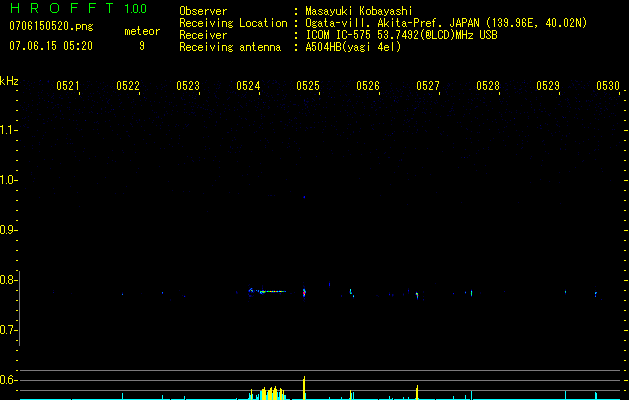This screenshot has height=400, width=629.
Task: Click the Receiver field label
Action: (x=203, y=35)
